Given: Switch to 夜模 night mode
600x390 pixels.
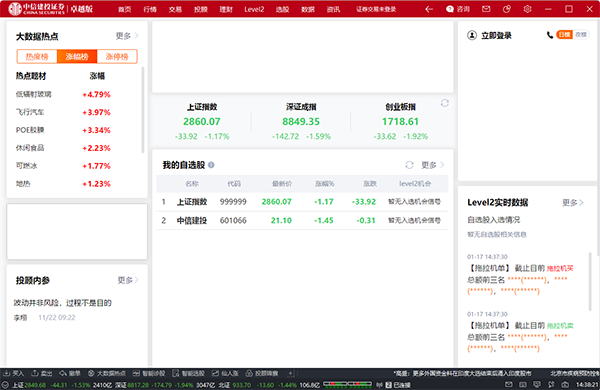Looking at the screenshot, I should 581,35.
